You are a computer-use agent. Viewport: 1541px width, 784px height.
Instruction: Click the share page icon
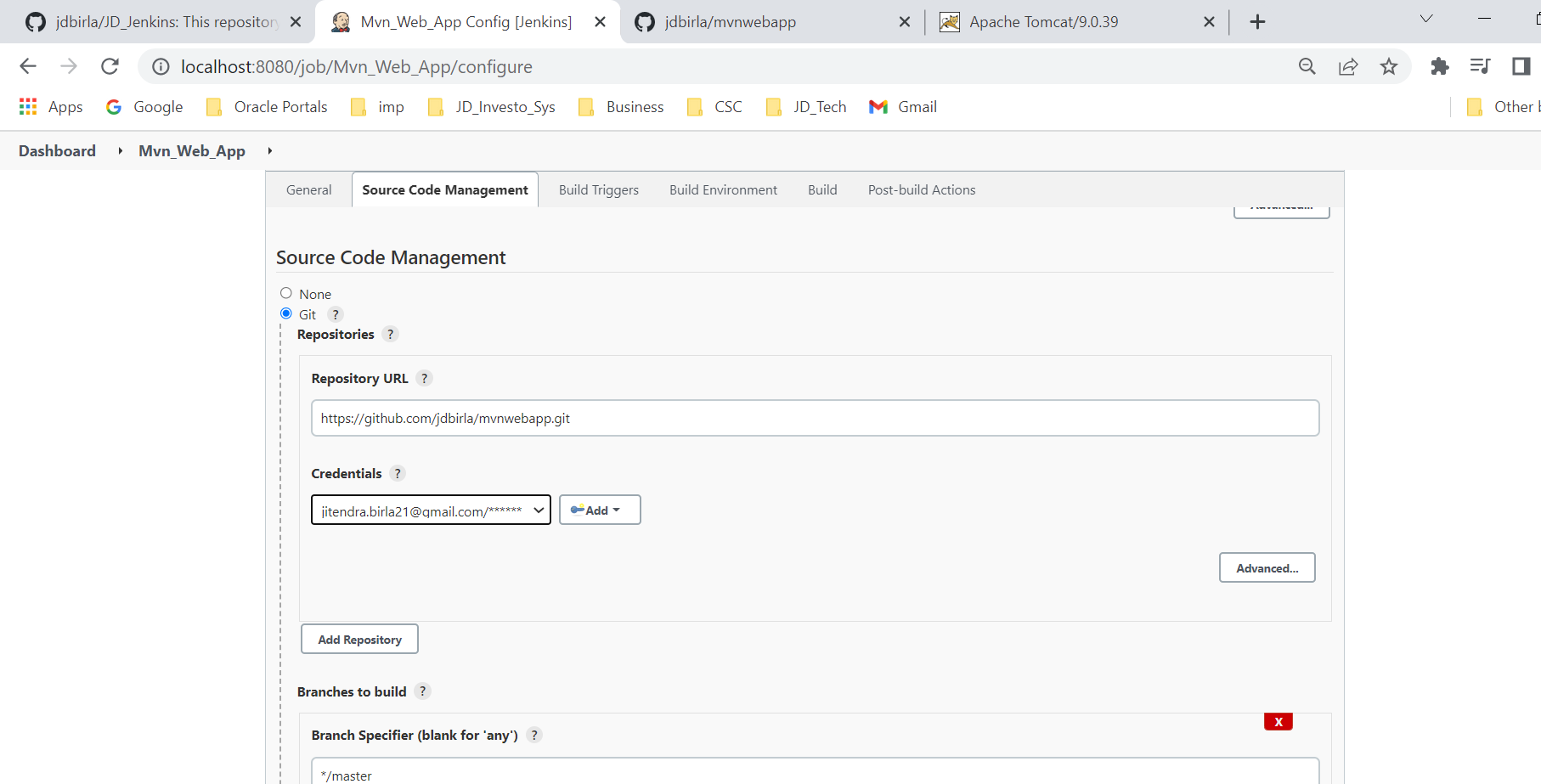pos(1348,66)
